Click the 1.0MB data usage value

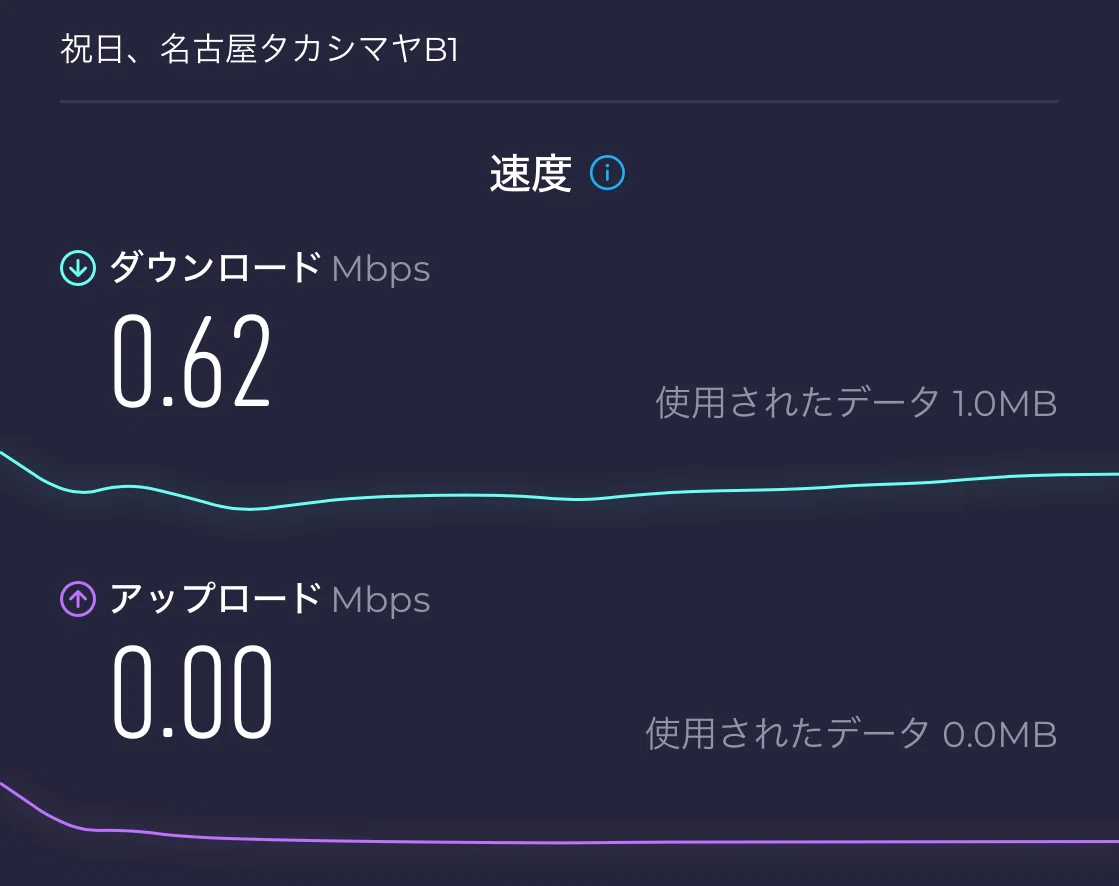pyautogui.click(x=1005, y=404)
